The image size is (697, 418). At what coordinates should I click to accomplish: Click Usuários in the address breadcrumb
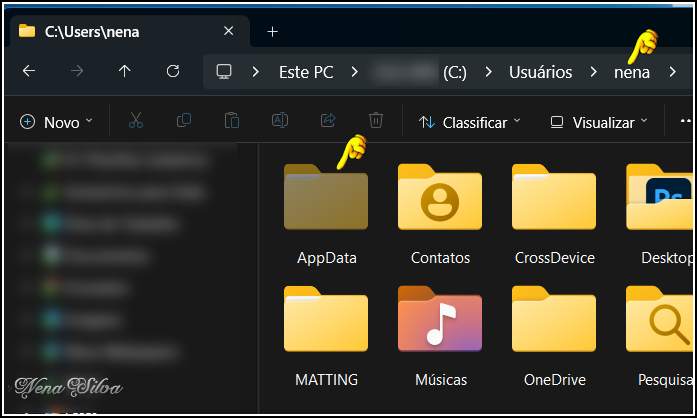click(x=540, y=72)
